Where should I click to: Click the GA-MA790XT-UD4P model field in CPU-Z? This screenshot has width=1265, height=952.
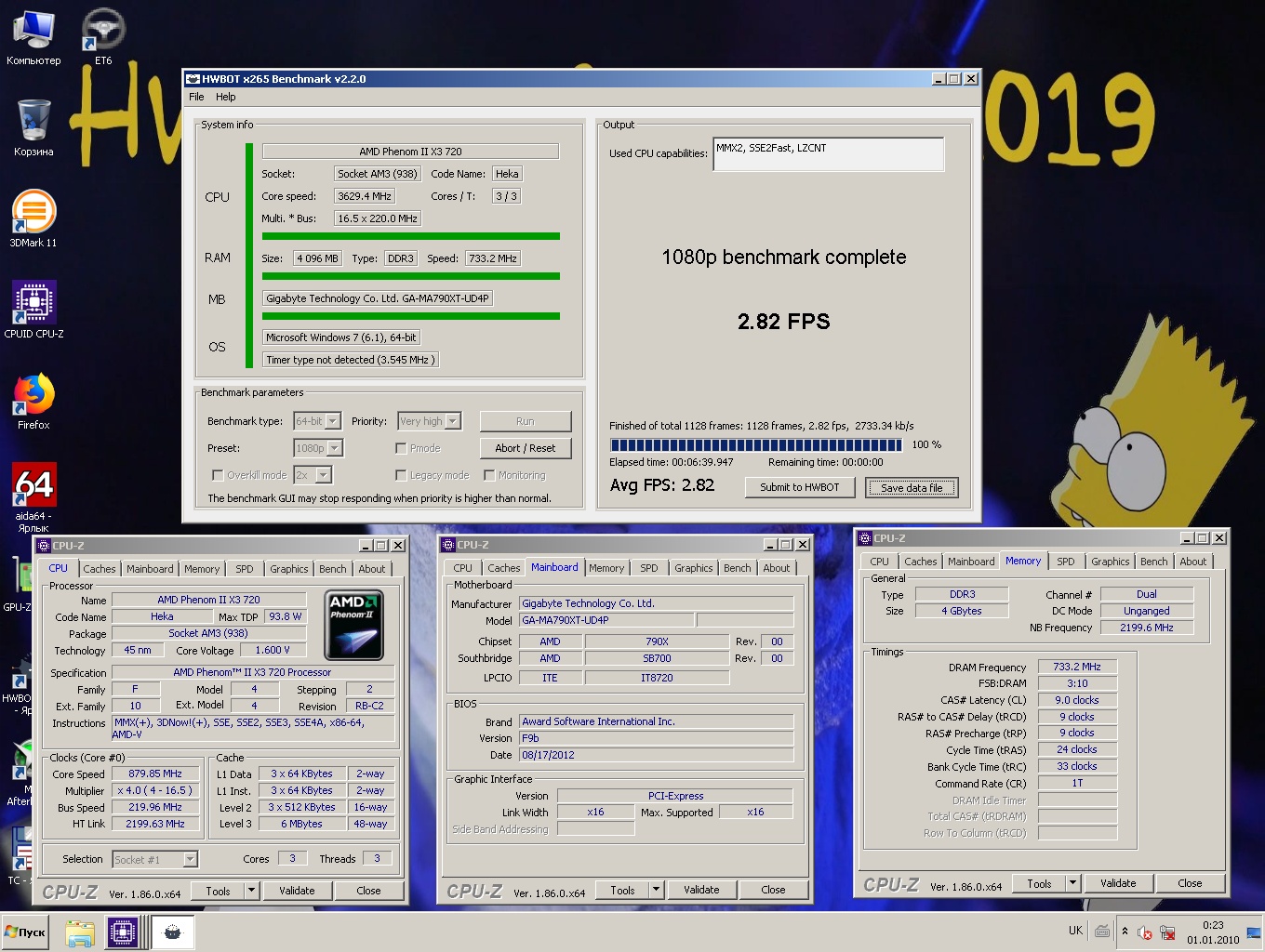tap(605, 620)
